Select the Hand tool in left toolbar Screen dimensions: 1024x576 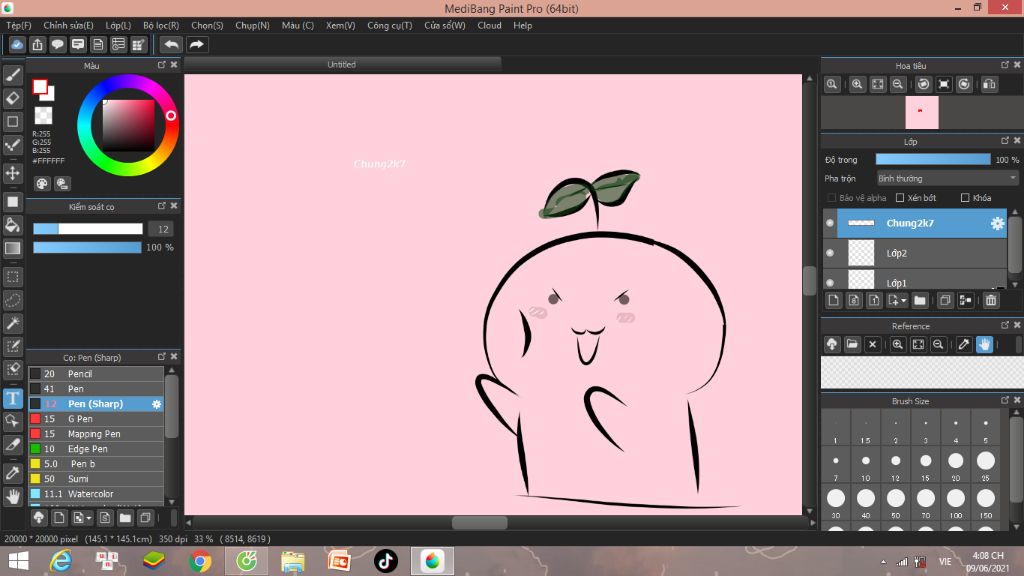coord(12,497)
